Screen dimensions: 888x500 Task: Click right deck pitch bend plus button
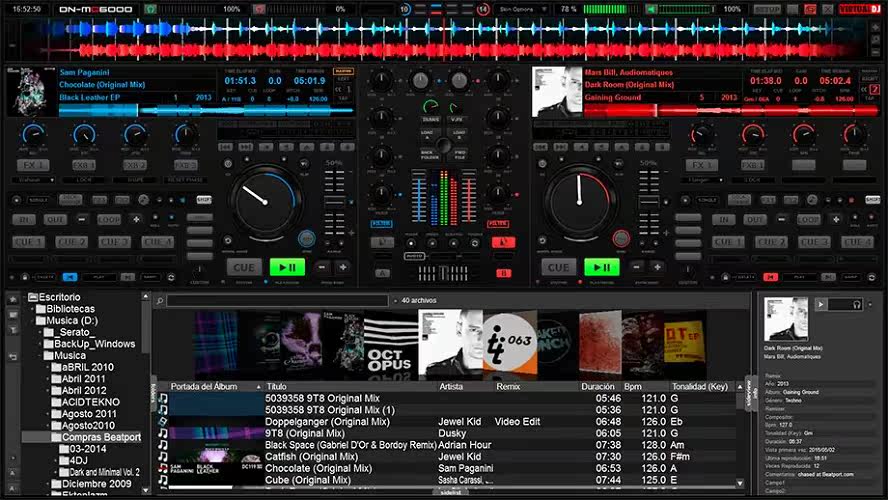click(657, 267)
